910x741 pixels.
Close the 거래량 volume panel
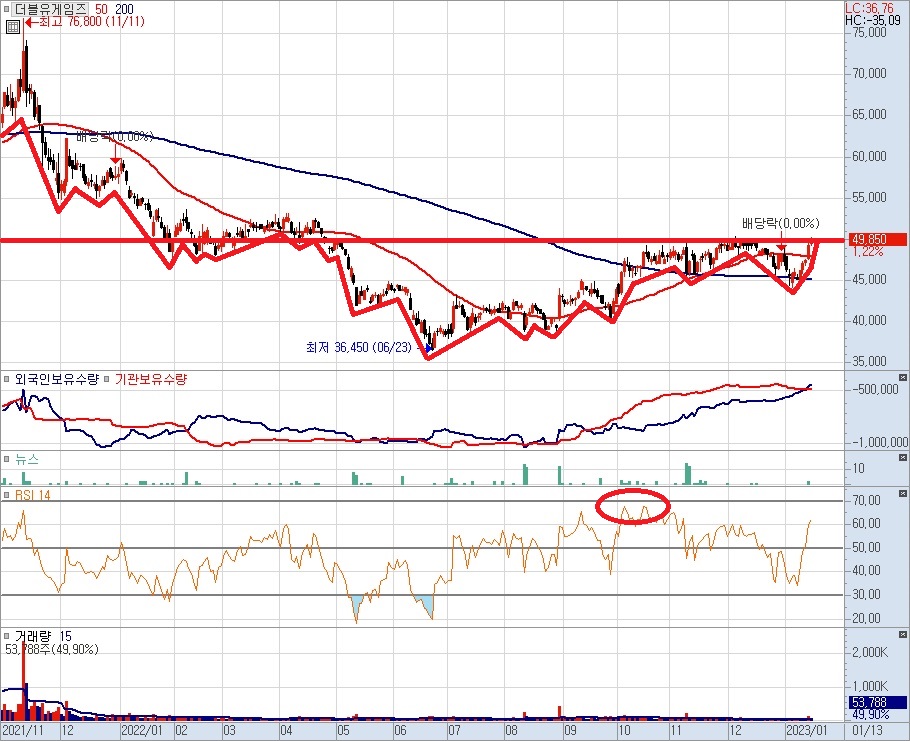(902, 634)
